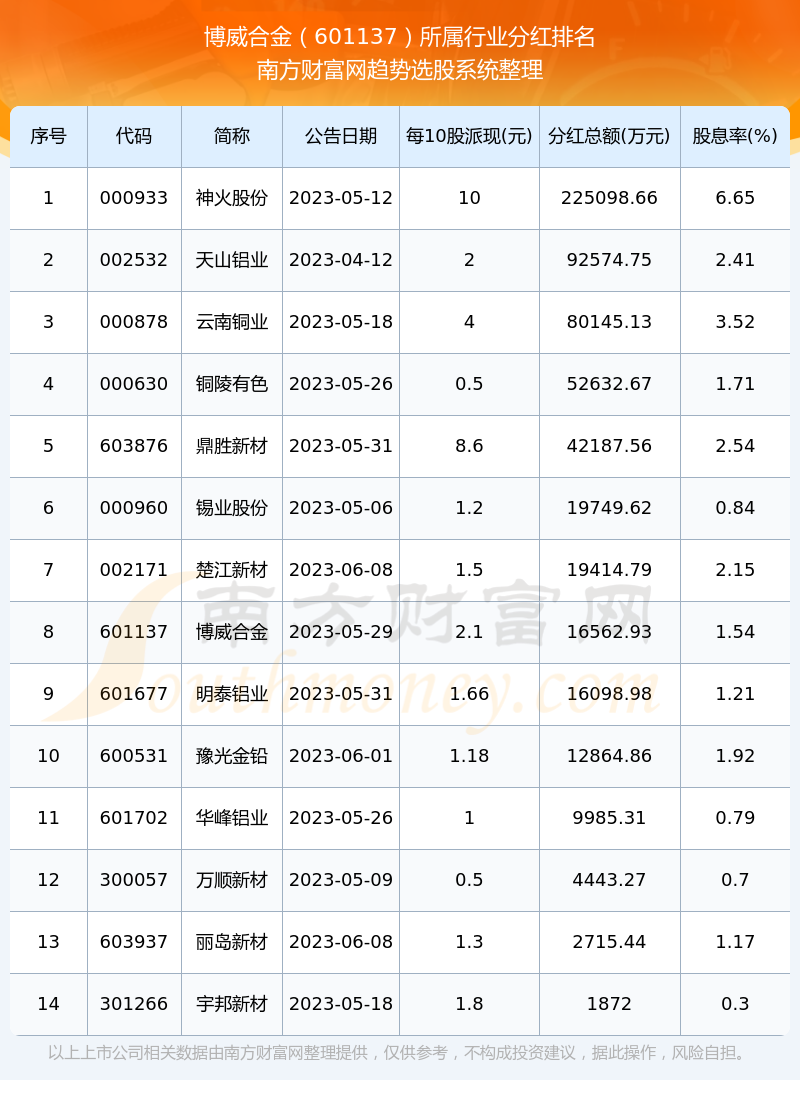Click the 序号 column header

coord(49,136)
